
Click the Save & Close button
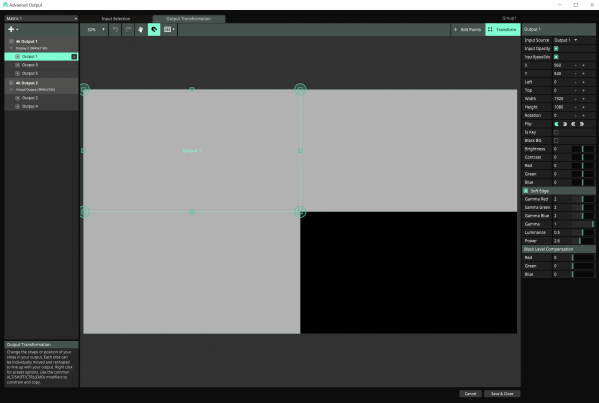point(502,393)
